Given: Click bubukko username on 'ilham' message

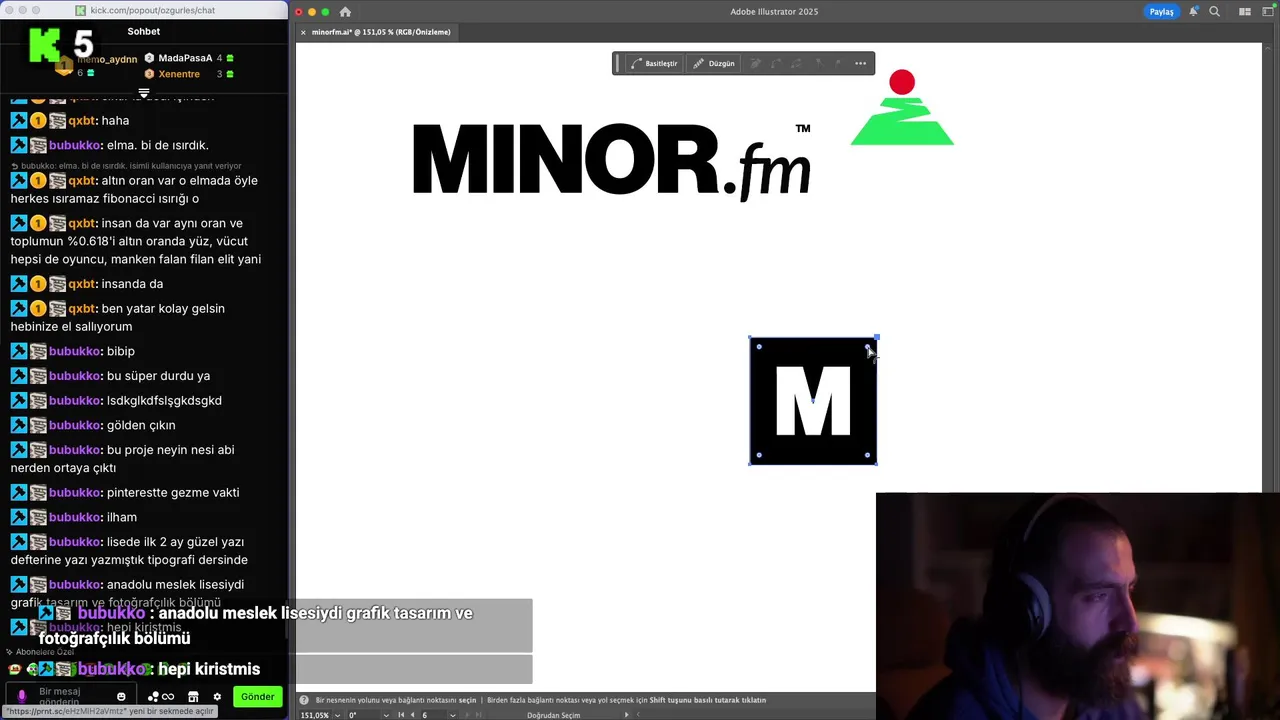Looking at the screenshot, I should [75, 517].
